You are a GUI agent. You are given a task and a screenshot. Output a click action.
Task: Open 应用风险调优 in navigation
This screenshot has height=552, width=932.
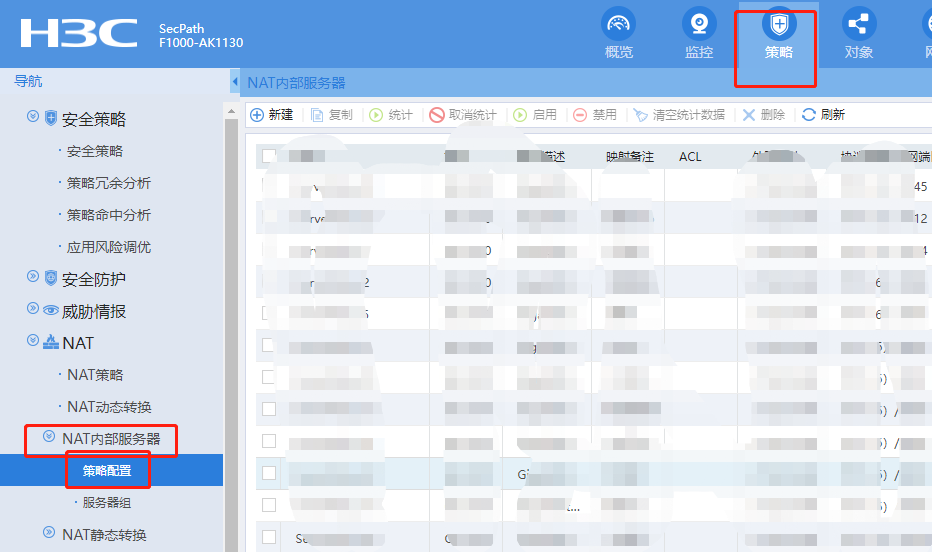tap(109, 247)
